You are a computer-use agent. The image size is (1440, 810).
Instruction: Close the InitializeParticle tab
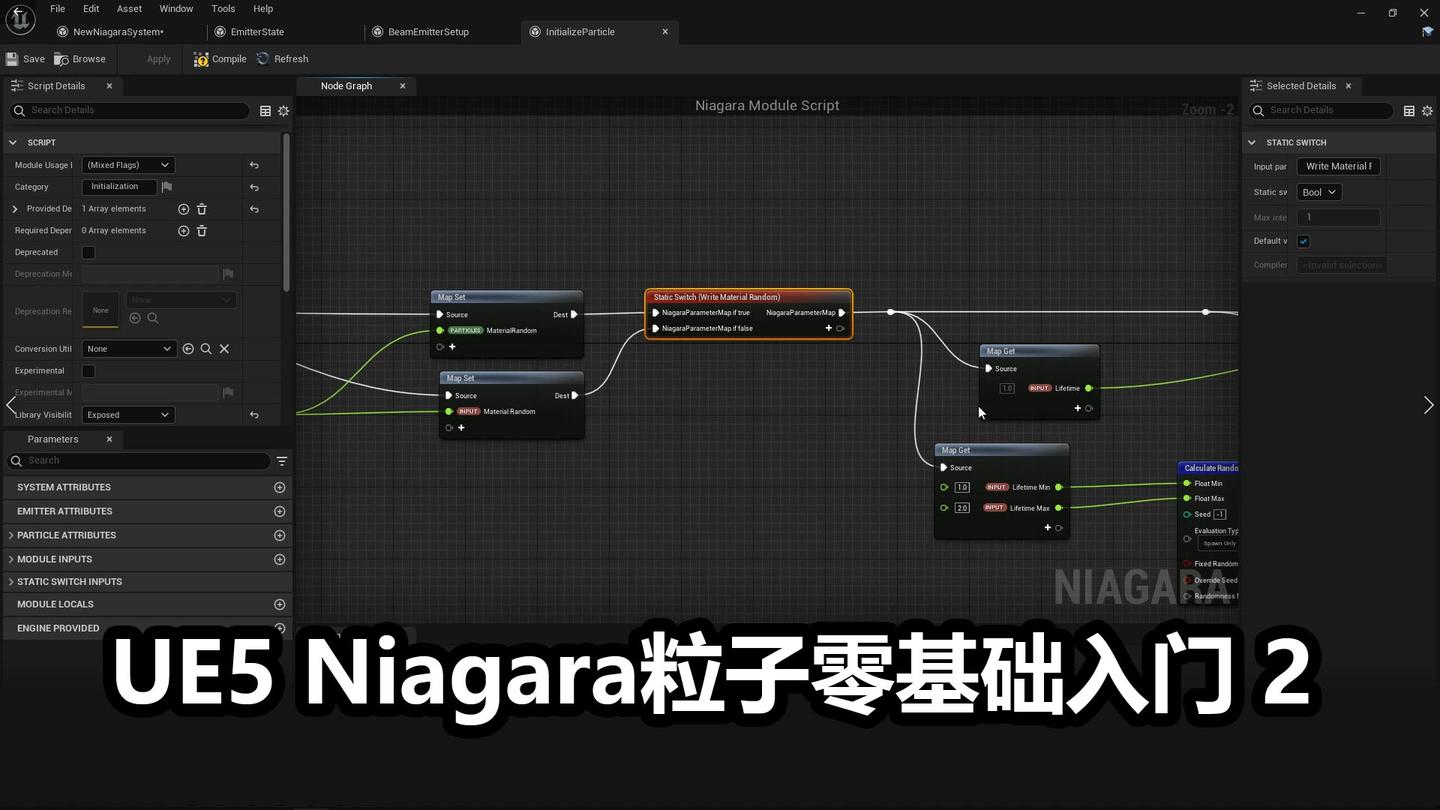(665, 32)
